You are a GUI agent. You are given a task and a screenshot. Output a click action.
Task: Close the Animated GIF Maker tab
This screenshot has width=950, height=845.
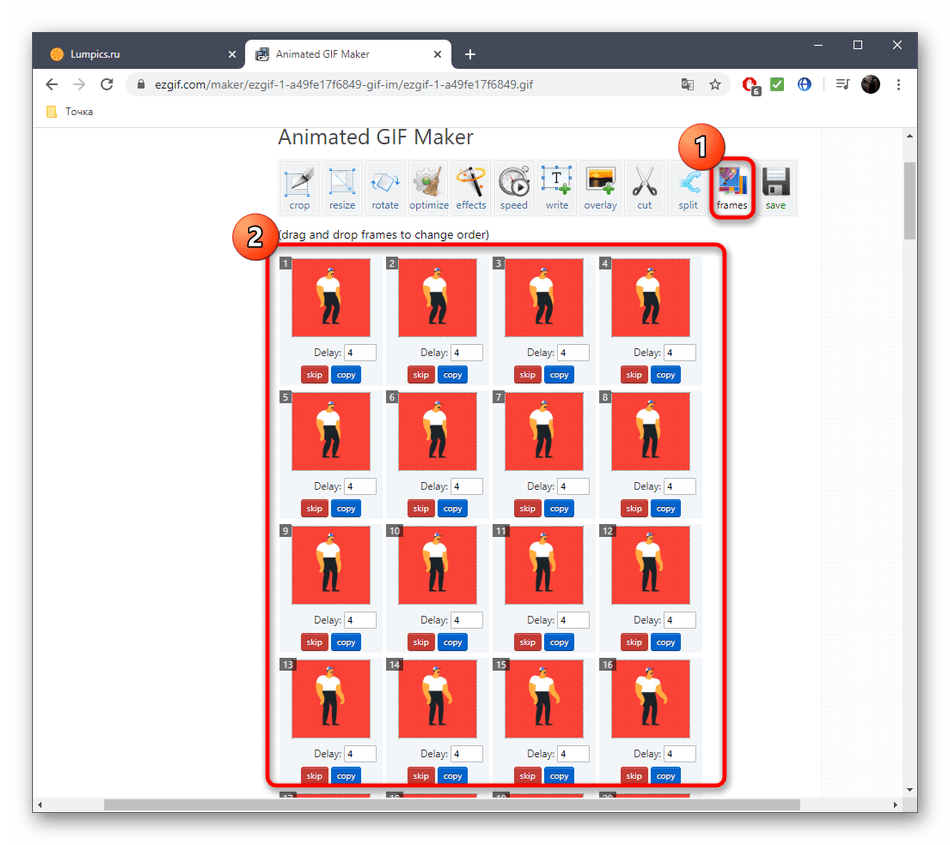437,54
